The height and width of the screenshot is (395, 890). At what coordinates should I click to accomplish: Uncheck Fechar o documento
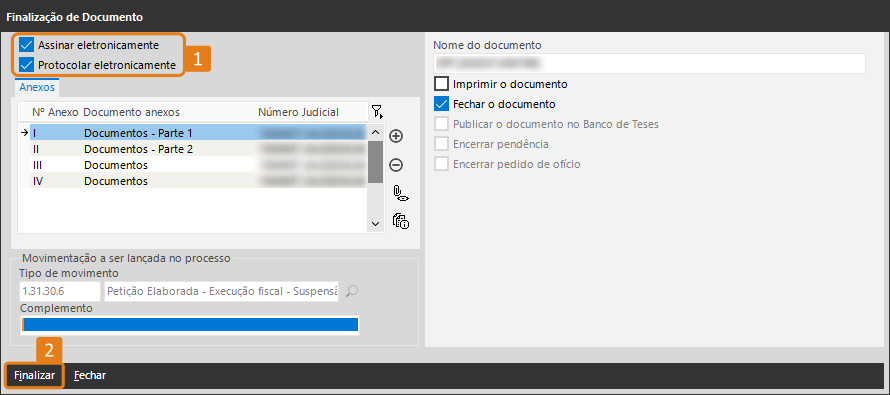(x=441, y=104)
